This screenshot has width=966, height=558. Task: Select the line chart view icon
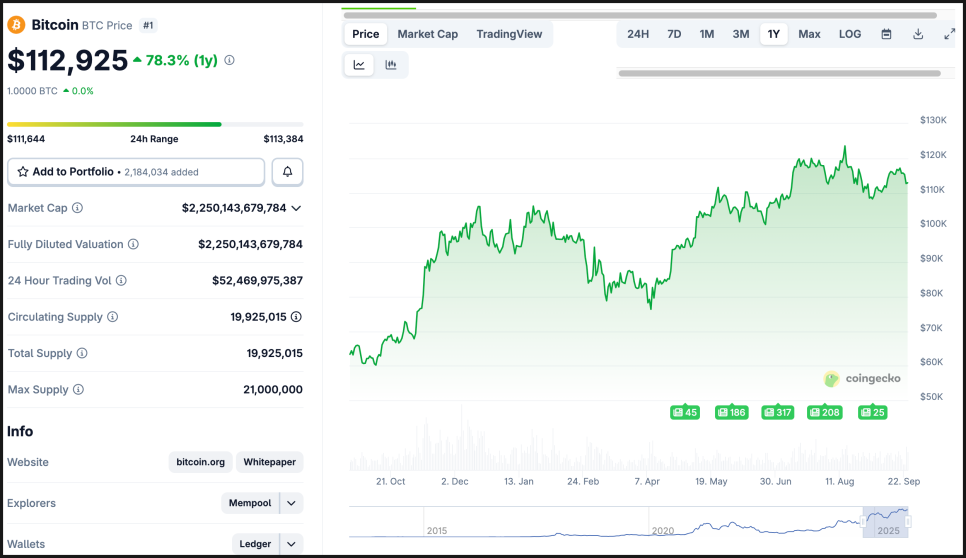(359, 65)
